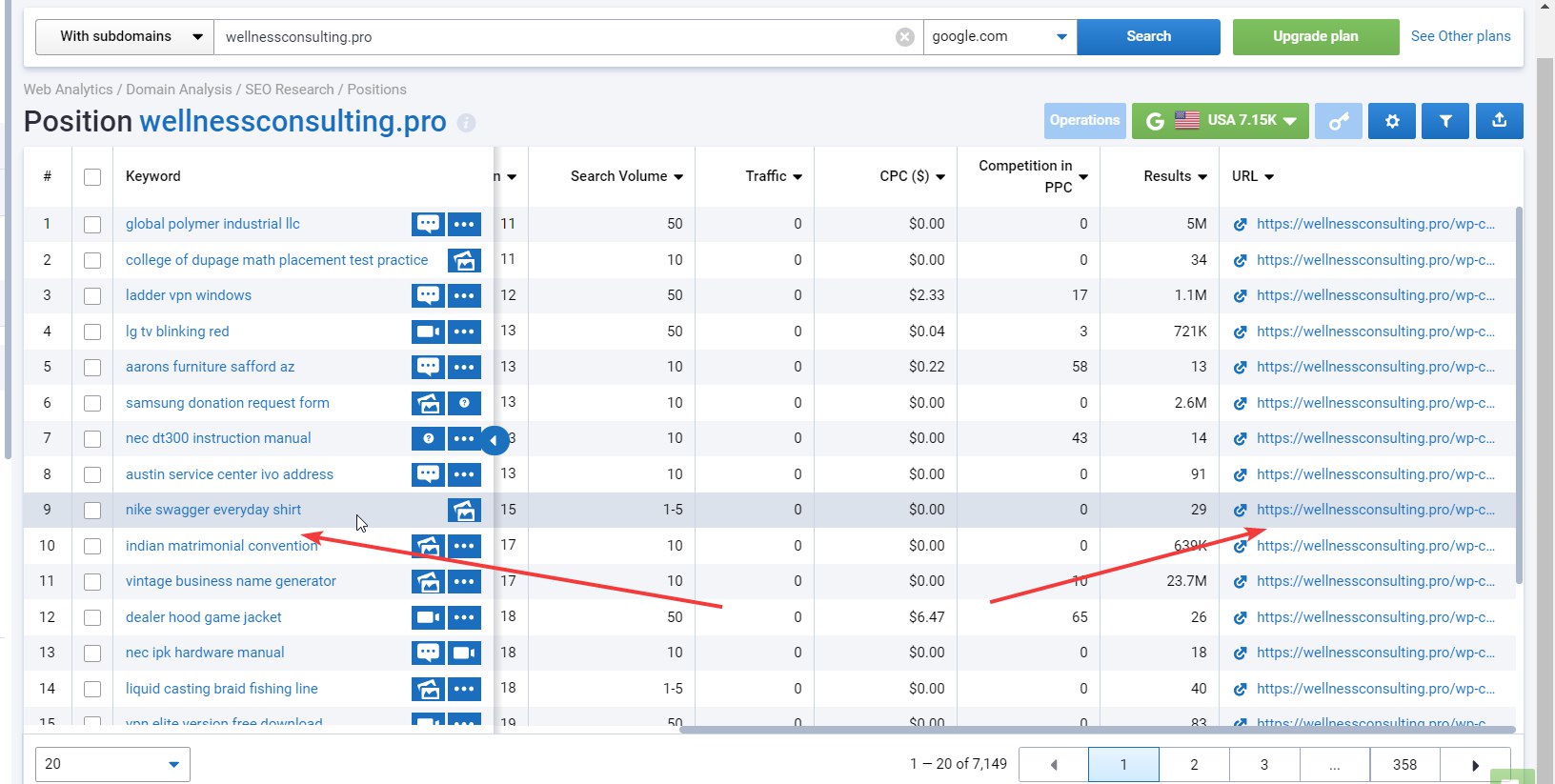This screenshot has height=784, width=1555.
Task: Click the Upgrade plan button
Action: point(1316,36)
